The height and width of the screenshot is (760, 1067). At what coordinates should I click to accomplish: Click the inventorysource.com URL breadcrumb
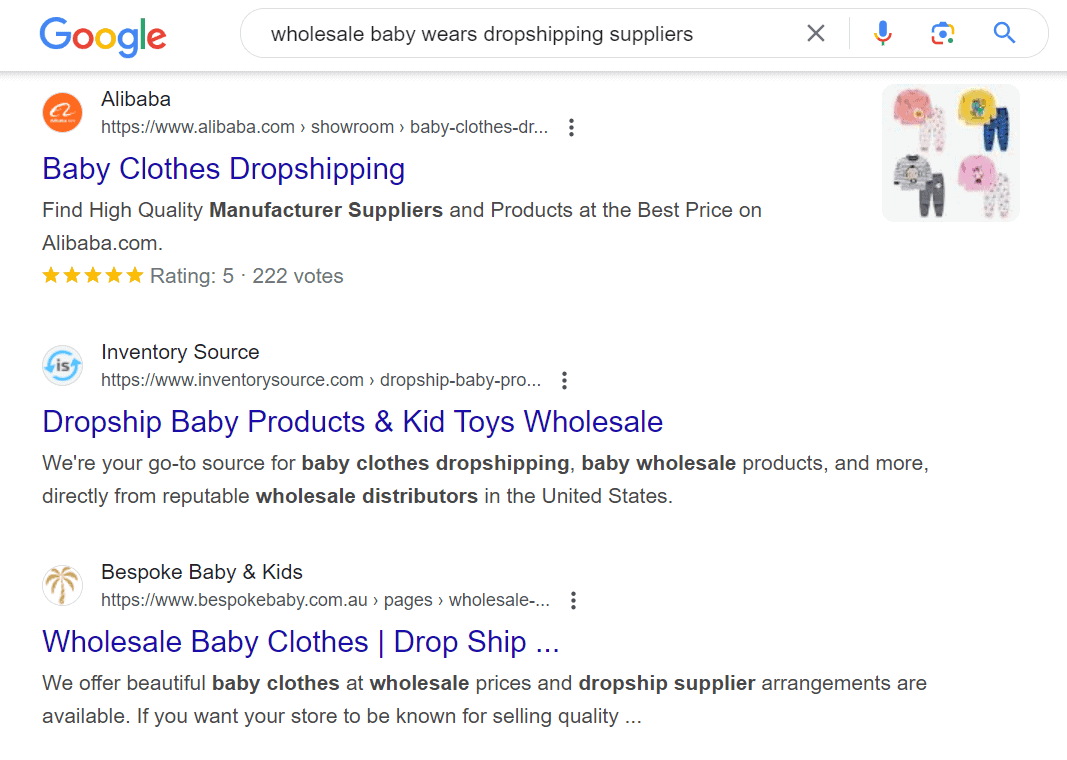[x=321, y=380]
